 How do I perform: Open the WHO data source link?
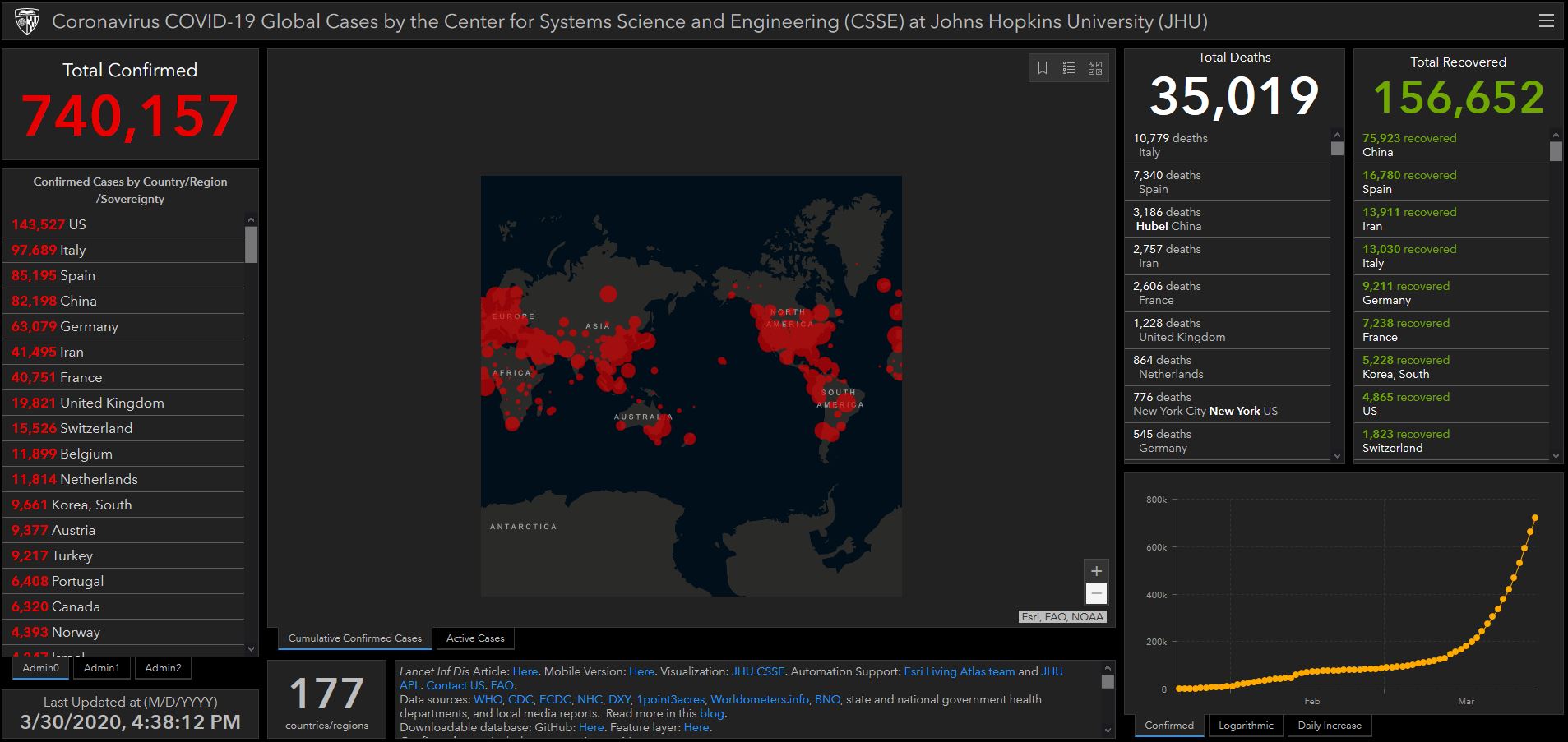pyautogui.click(x=488, y=699)
